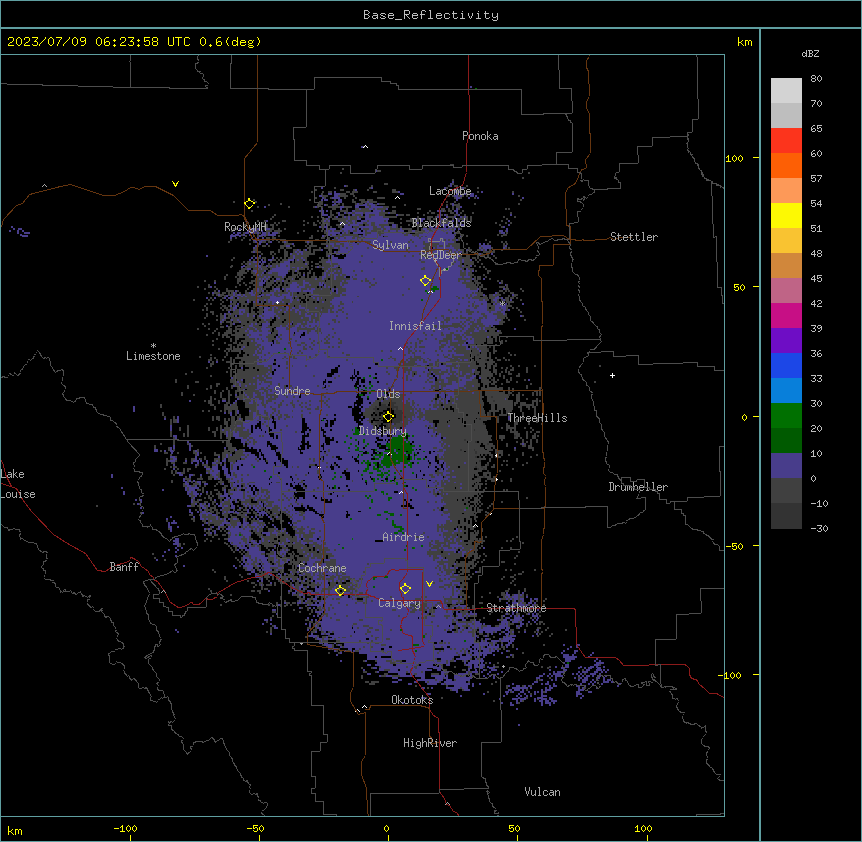This screenshot has height=842, width=862.
Task: Click the Drumheller label
Action: coord(638,487)
